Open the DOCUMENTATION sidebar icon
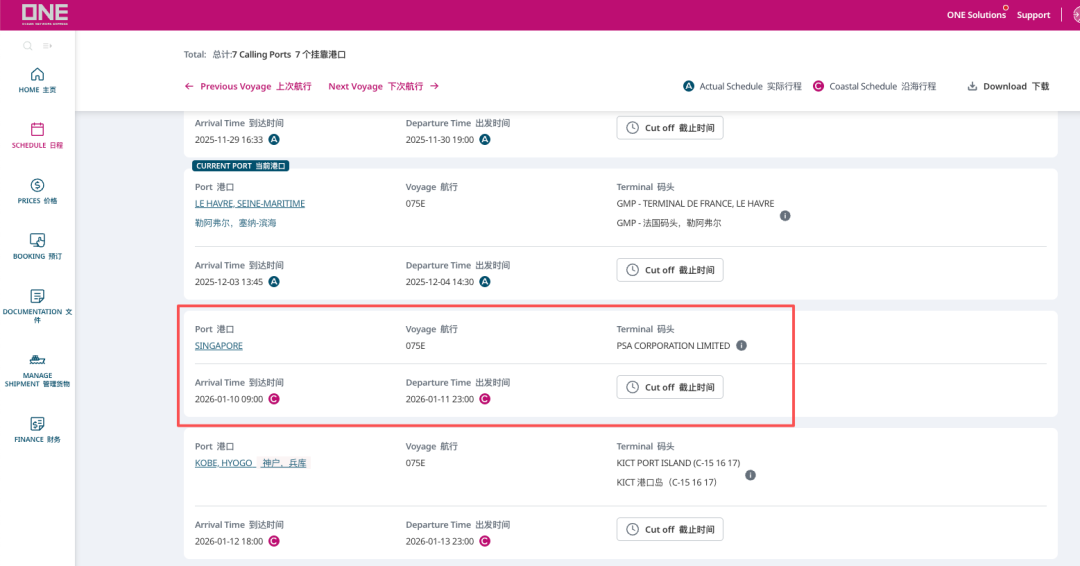Screen dimensions: 1080x566 coord(37,297)
